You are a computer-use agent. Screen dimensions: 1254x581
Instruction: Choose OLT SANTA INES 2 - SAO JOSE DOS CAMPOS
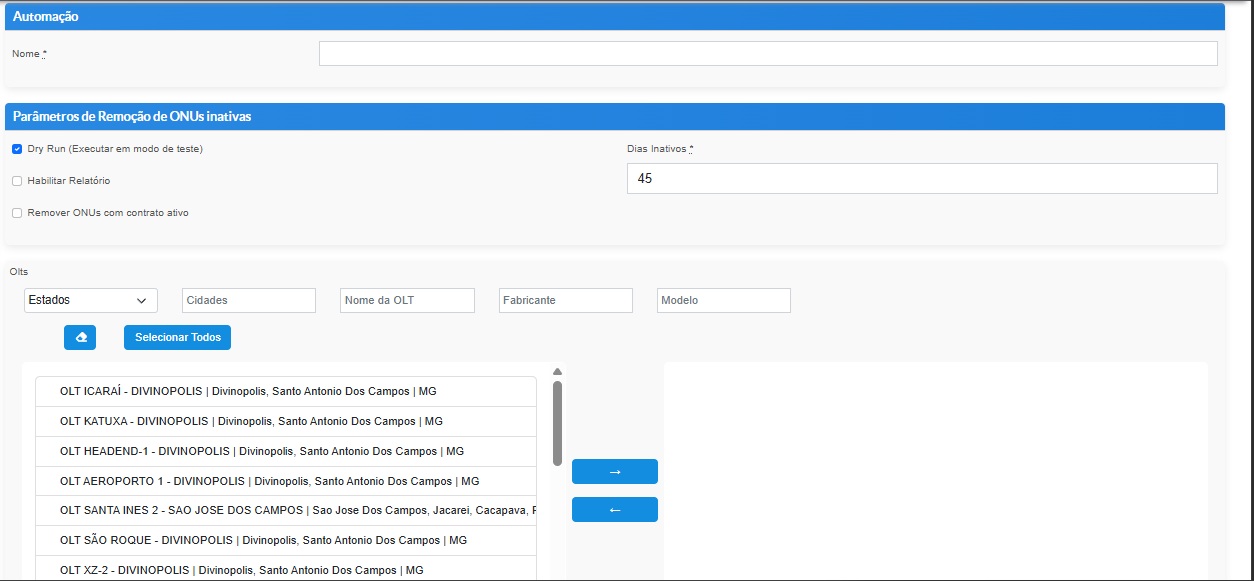point(285,510)
